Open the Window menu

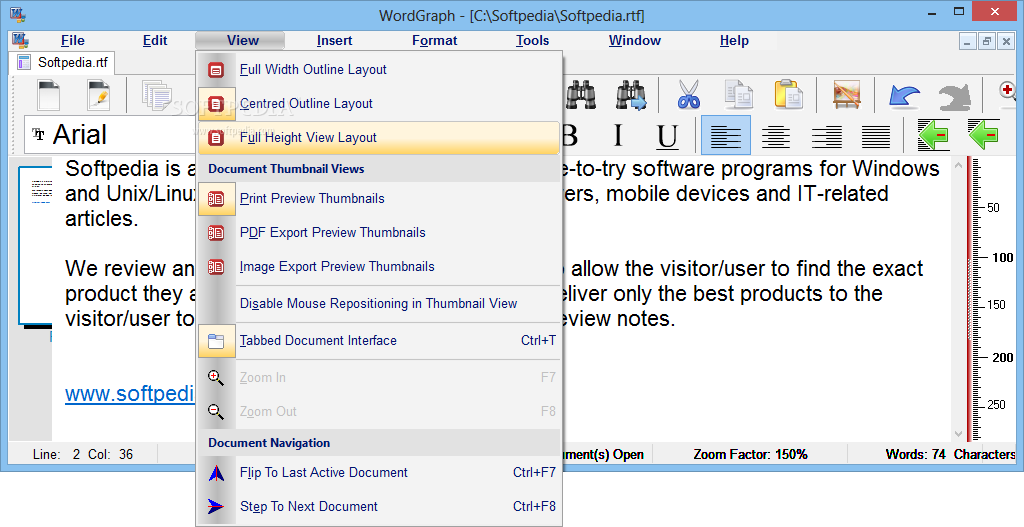point(635,40)
